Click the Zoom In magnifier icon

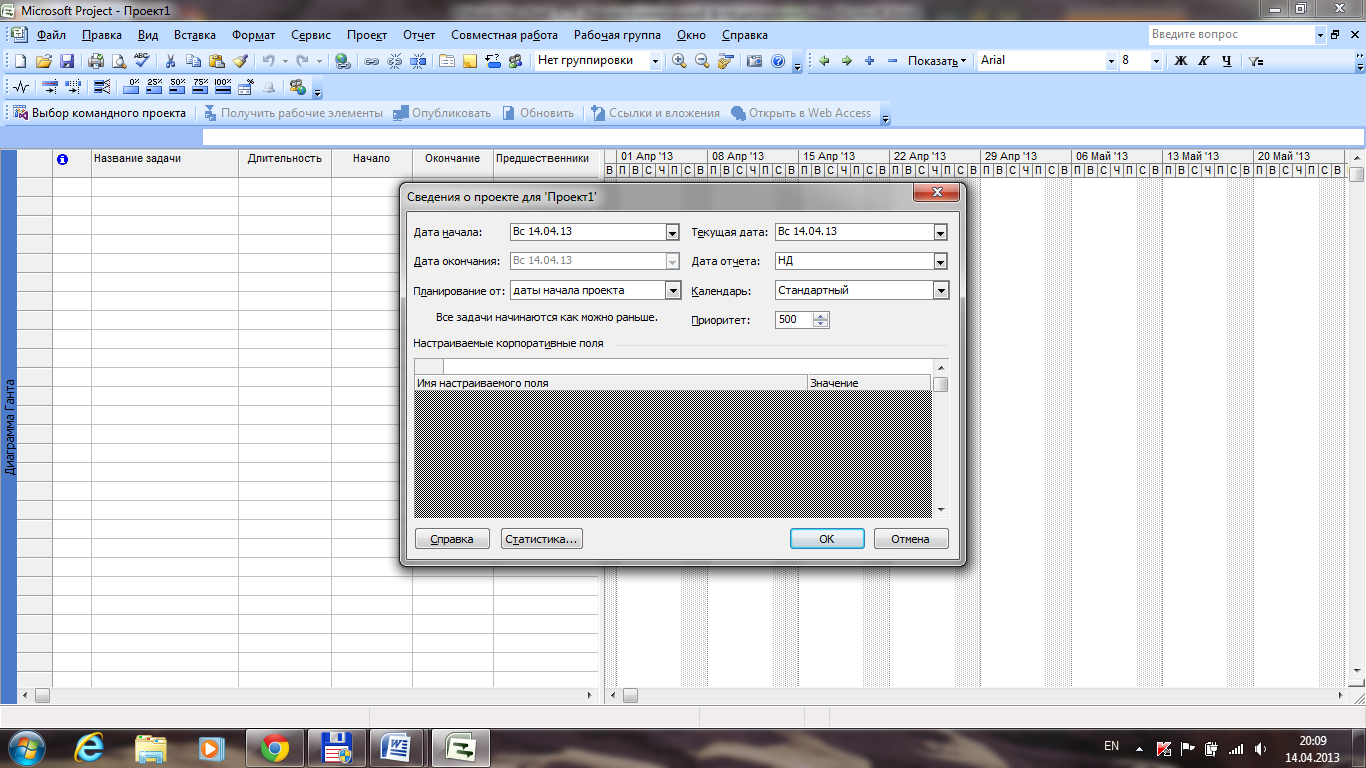click(680, 61)
